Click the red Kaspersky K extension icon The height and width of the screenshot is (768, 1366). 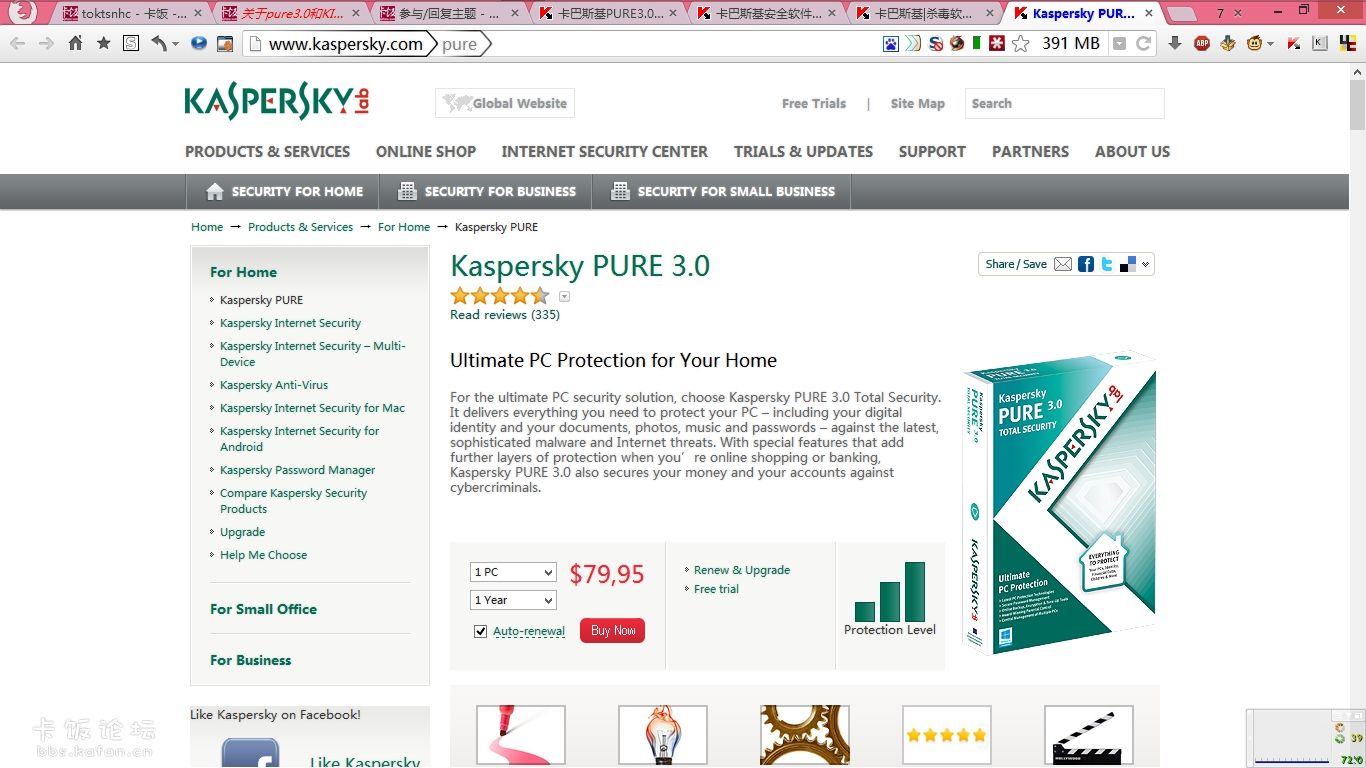pyautogui.click(x=1294, y=44)
